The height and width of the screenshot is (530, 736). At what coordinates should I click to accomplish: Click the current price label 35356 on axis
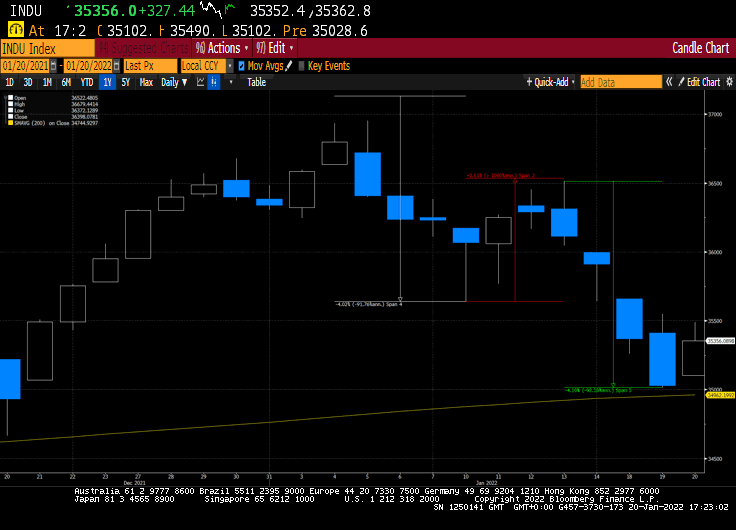(720, 341)
